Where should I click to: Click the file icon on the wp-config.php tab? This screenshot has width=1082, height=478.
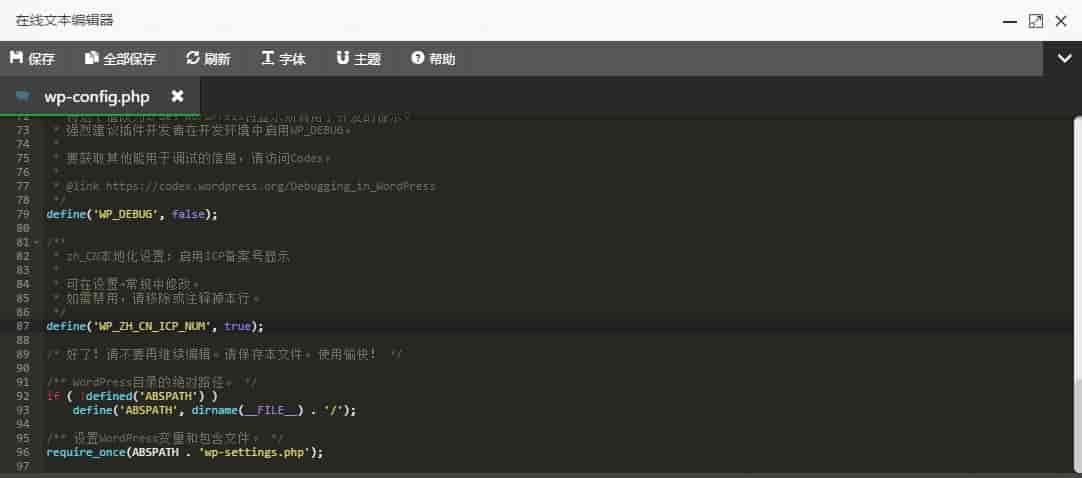pyautogui.click(x=22, y=96)
